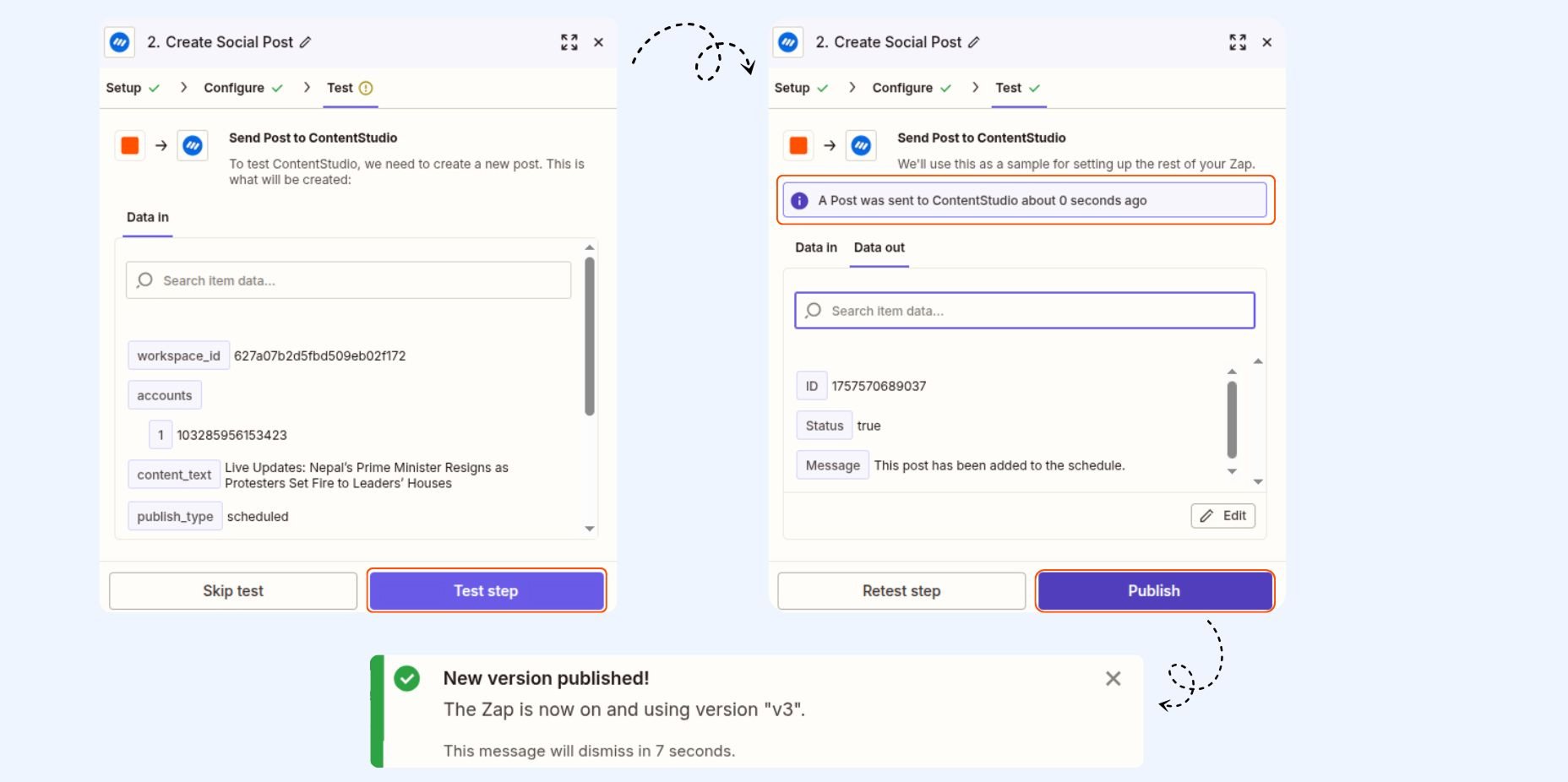Click the scroll down arrow in left data list
Viewport: 1568px width, 782px height.
(590, 529)
